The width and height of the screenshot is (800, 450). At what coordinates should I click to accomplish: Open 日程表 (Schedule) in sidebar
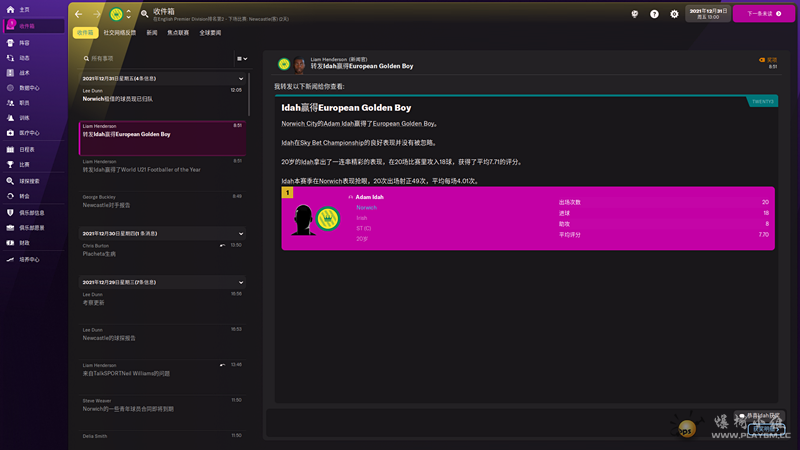pos(26,149)
